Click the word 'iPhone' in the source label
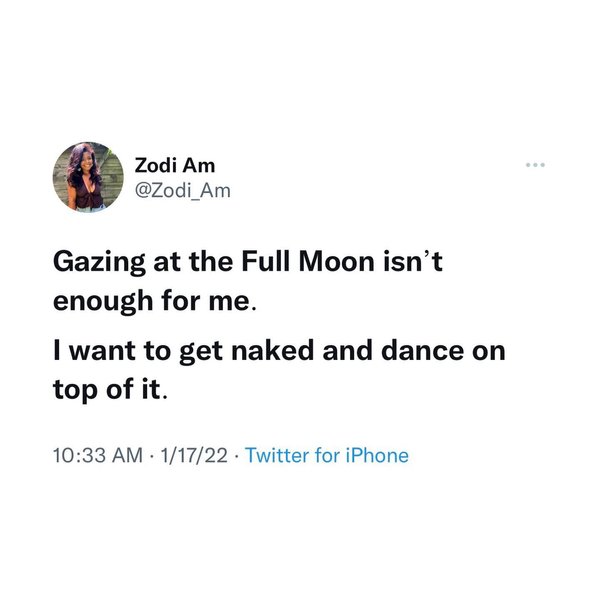This screenshot has width=600, height=600. [375, 455]
